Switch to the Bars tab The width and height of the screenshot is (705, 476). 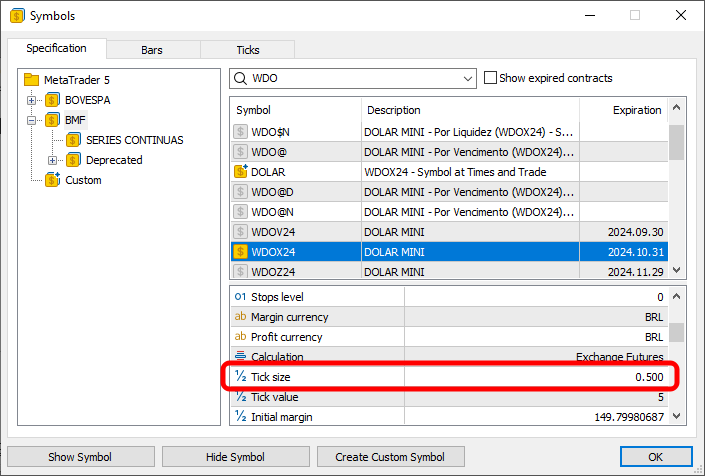pyautogui.click(x=153, y=50)
